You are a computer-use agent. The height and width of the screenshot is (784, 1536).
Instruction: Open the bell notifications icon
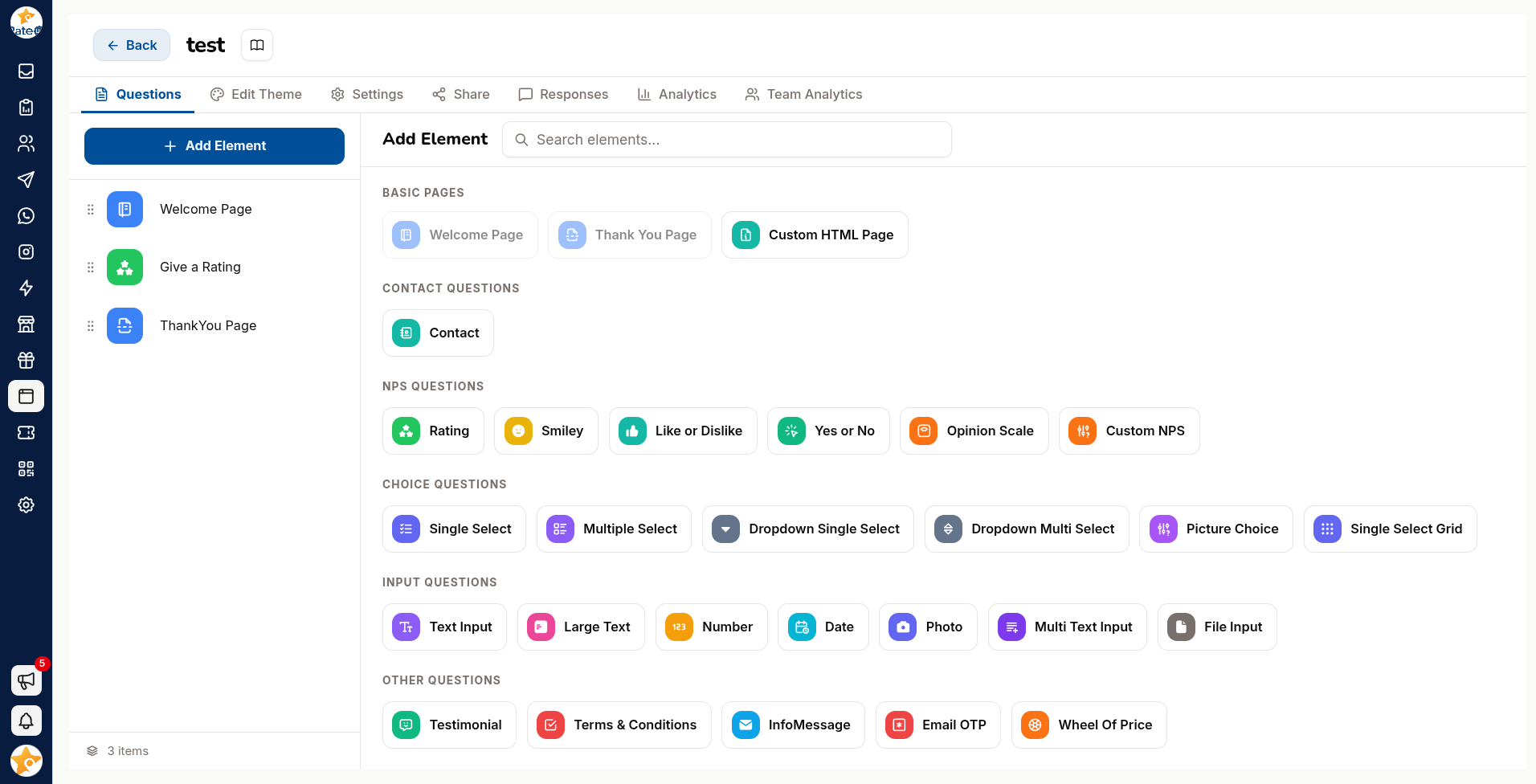coord(26,721)
